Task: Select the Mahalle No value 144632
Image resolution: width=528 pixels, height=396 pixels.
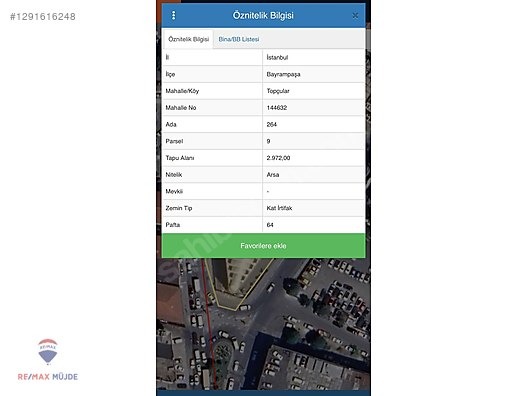Action: (x=314, y=108)
